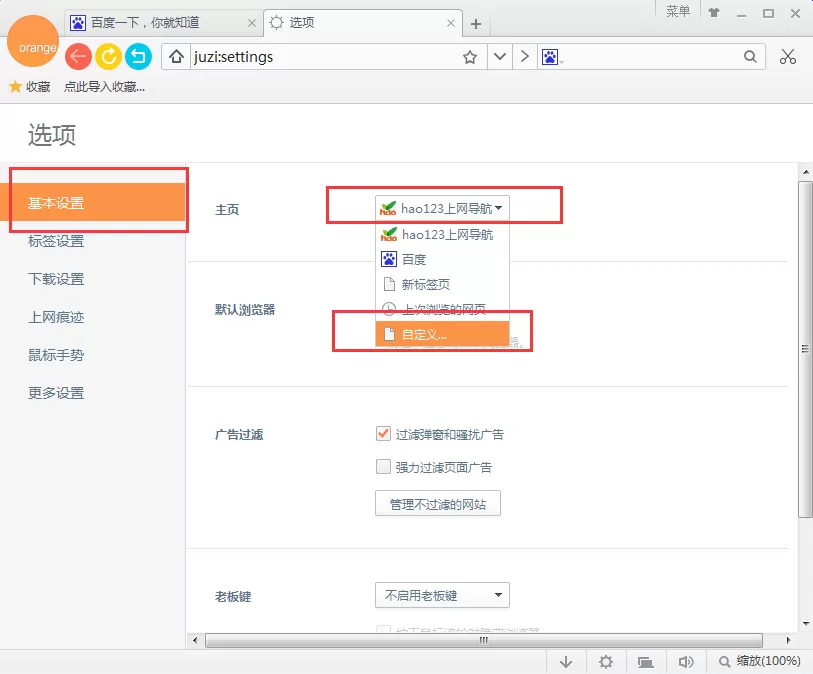This screenshot has height=674, width=813.
Task: Open 更多设置 section
Action: 56,393
